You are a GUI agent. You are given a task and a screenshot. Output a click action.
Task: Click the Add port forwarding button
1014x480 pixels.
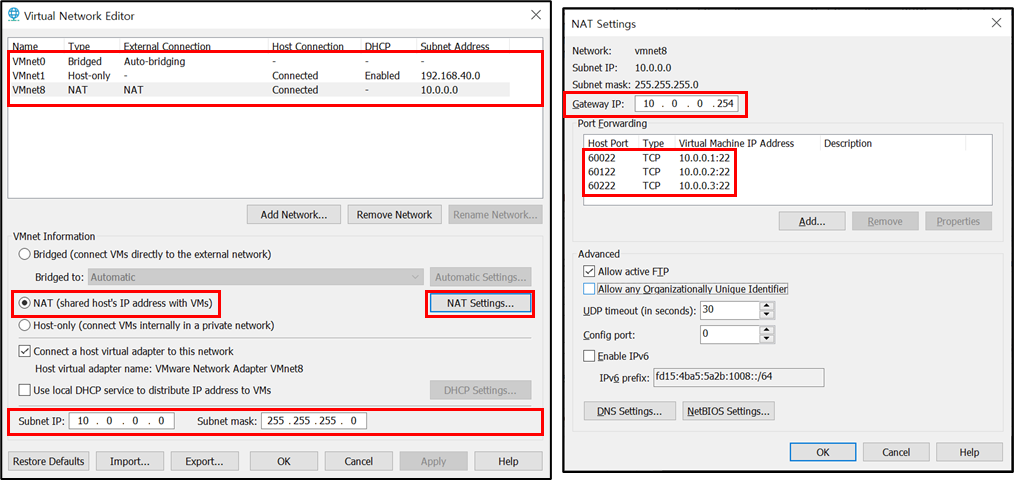tap(812, 221)
